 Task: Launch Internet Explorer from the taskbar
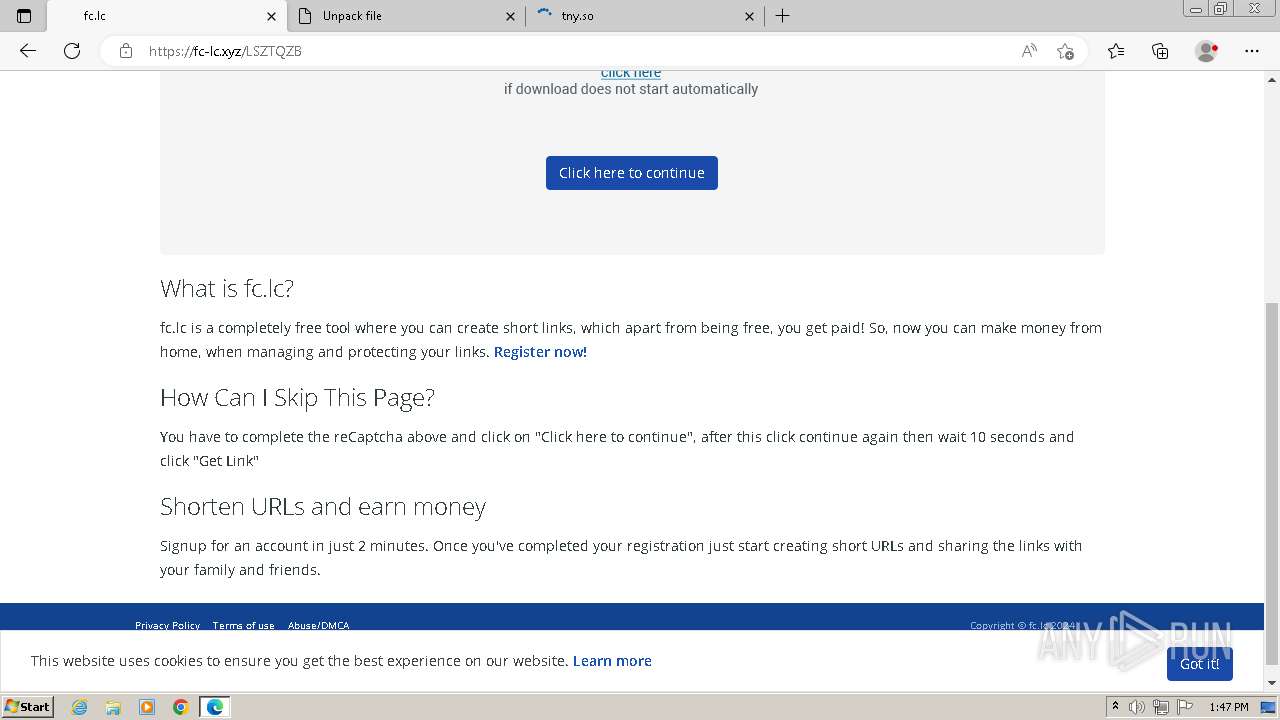79,707
